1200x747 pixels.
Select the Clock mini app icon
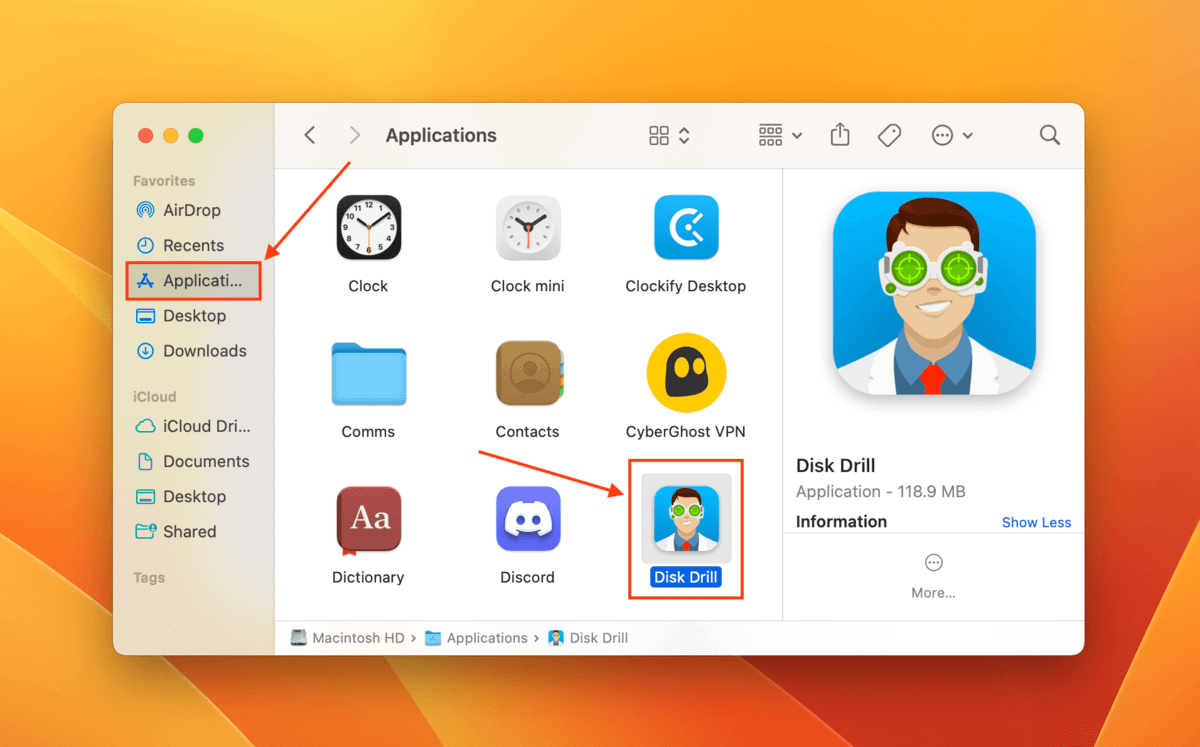click(527, 229)
